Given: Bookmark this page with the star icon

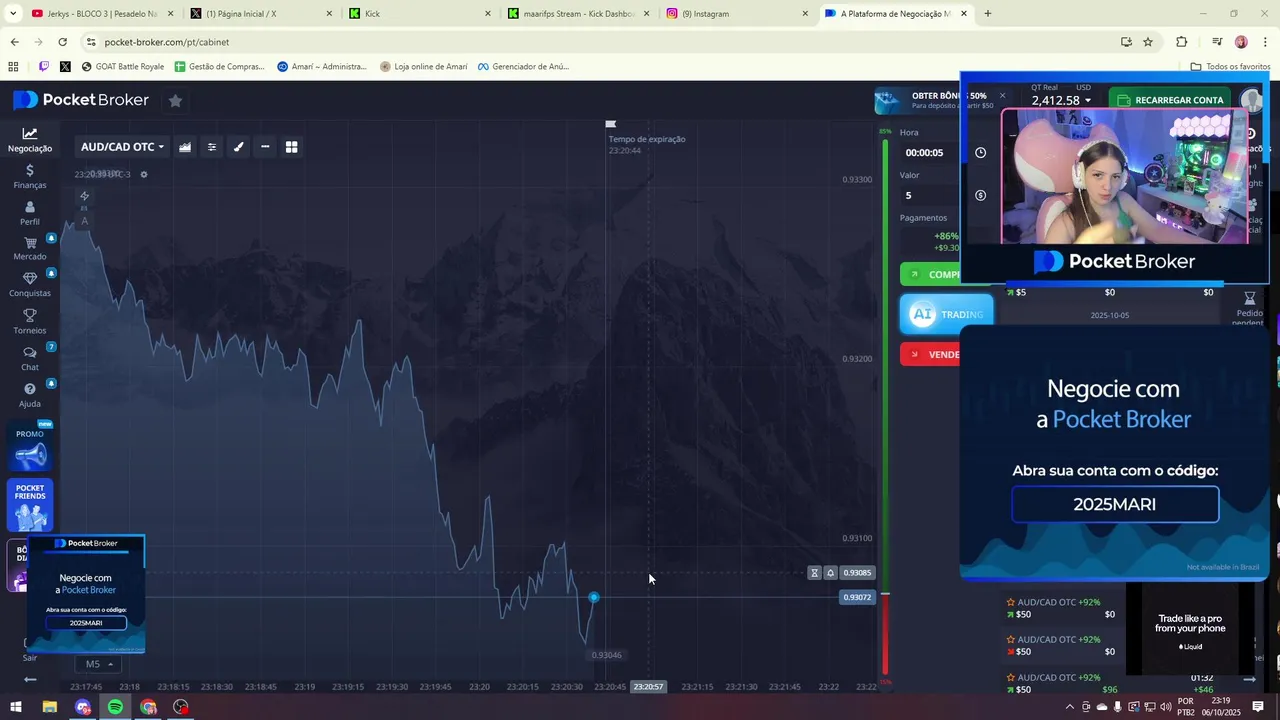Looking at the screenshot, I should click(1148, 42).
